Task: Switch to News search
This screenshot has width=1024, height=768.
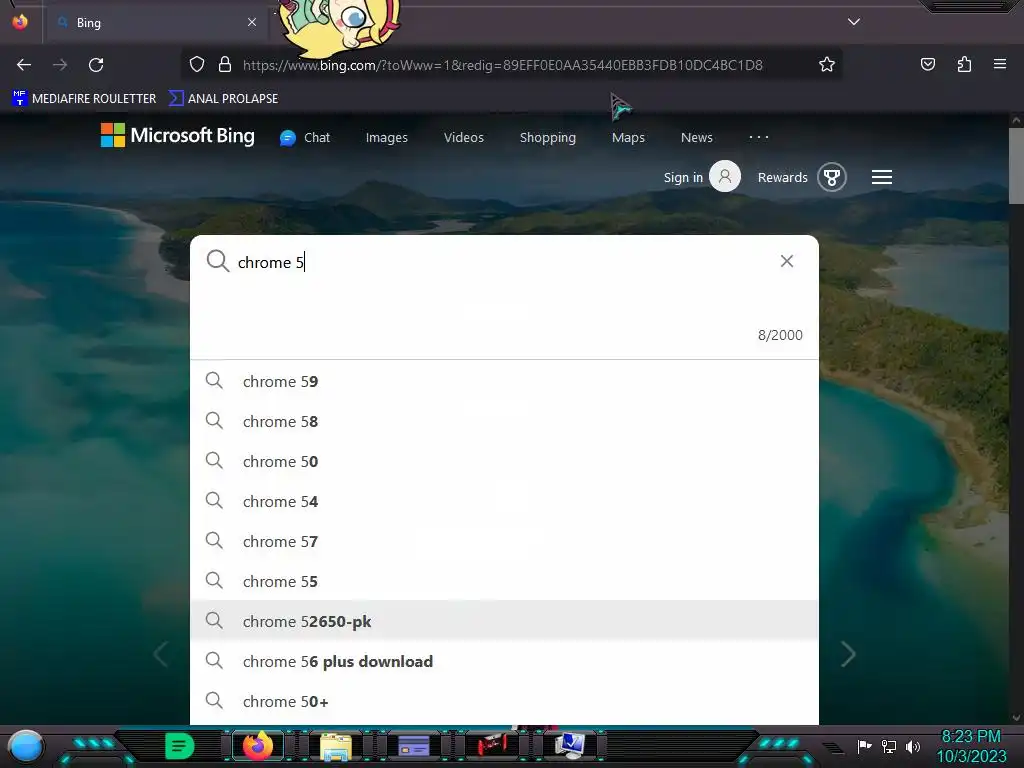Action: coord(697,138)
